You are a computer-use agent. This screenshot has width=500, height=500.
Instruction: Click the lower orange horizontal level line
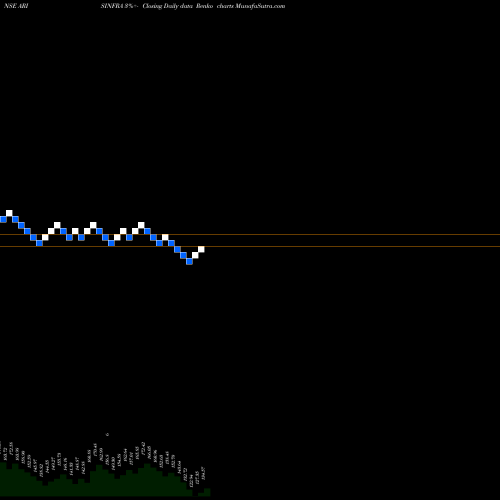[250, 247]
